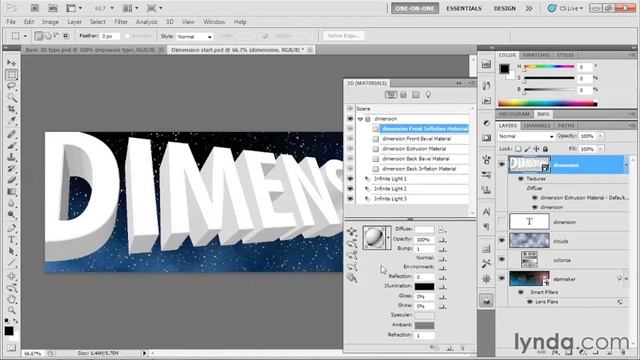Screen dimensions: 640x360
Task: Launch Bridge from the application bar
Action: [35, 8]
